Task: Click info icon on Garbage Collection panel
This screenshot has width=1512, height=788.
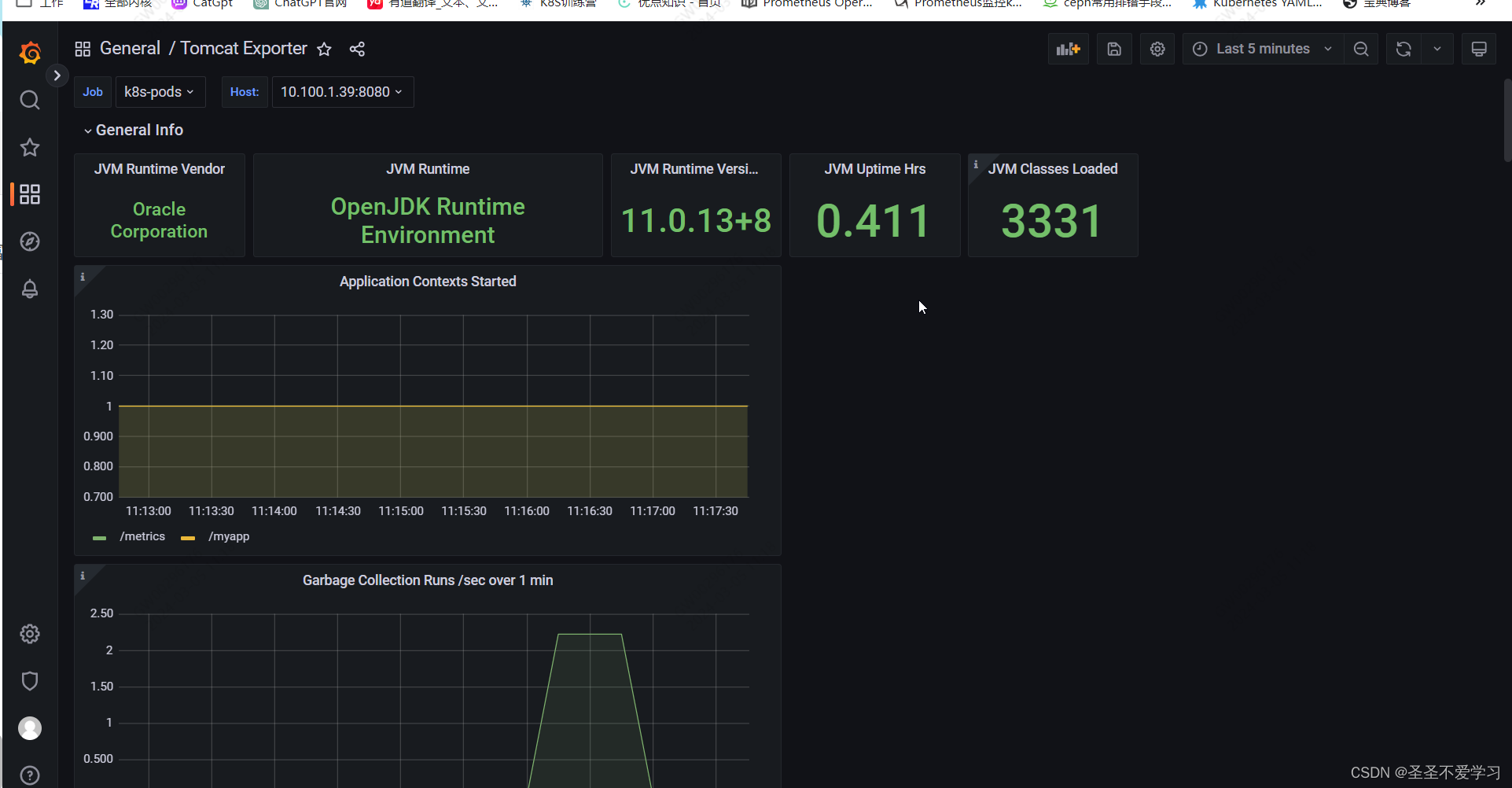Action: click(83, 576)
